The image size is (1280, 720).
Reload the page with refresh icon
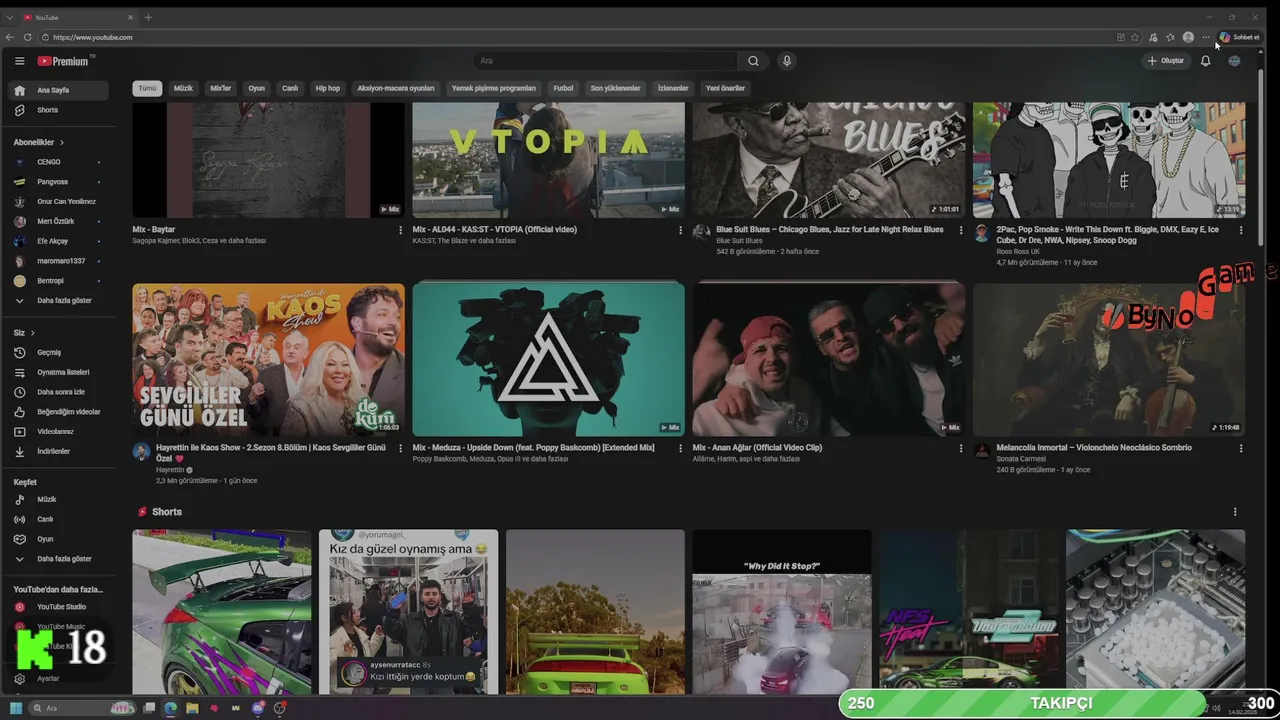(27, 37)
